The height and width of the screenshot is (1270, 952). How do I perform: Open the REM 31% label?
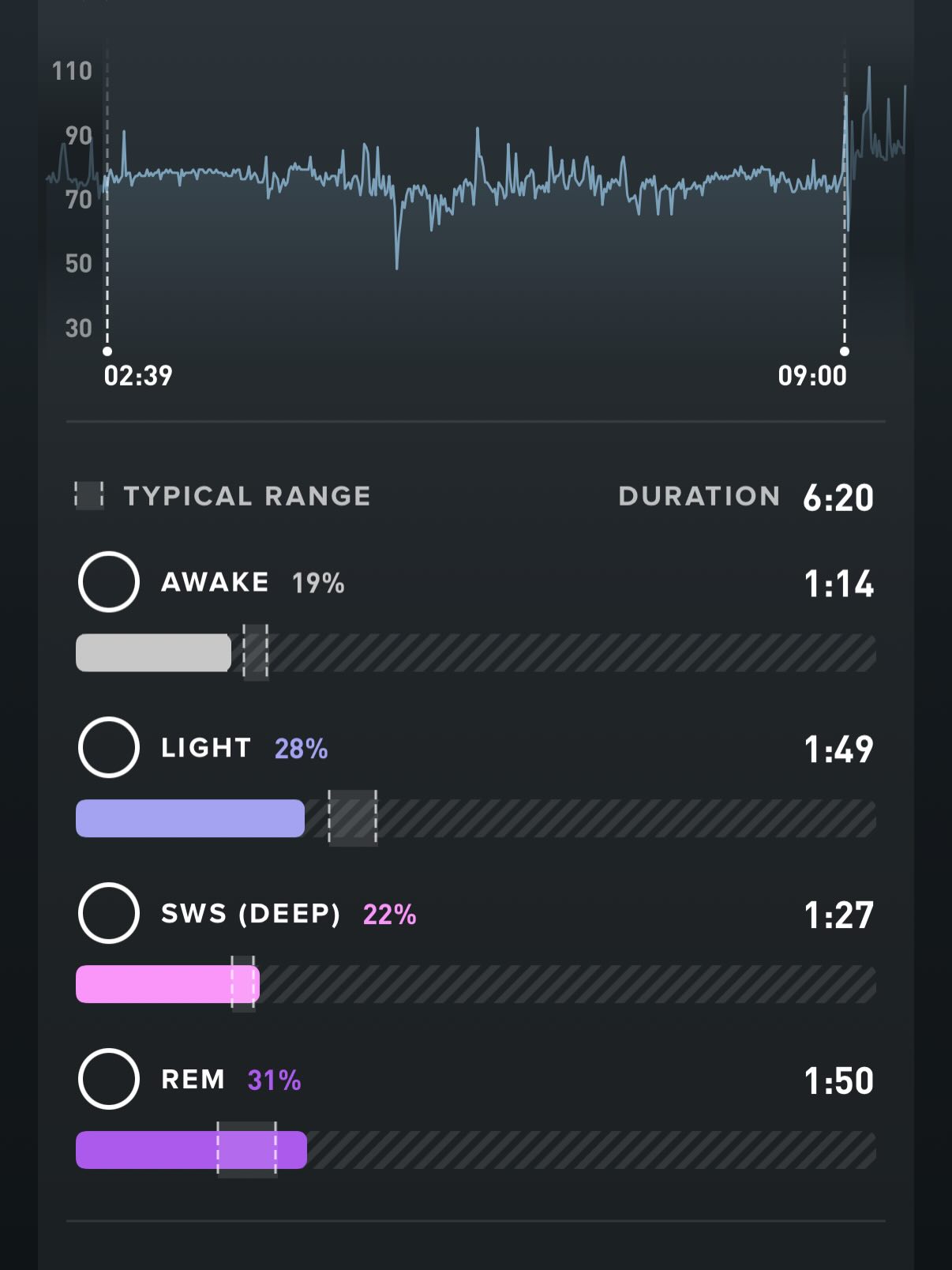point(231,1080)
